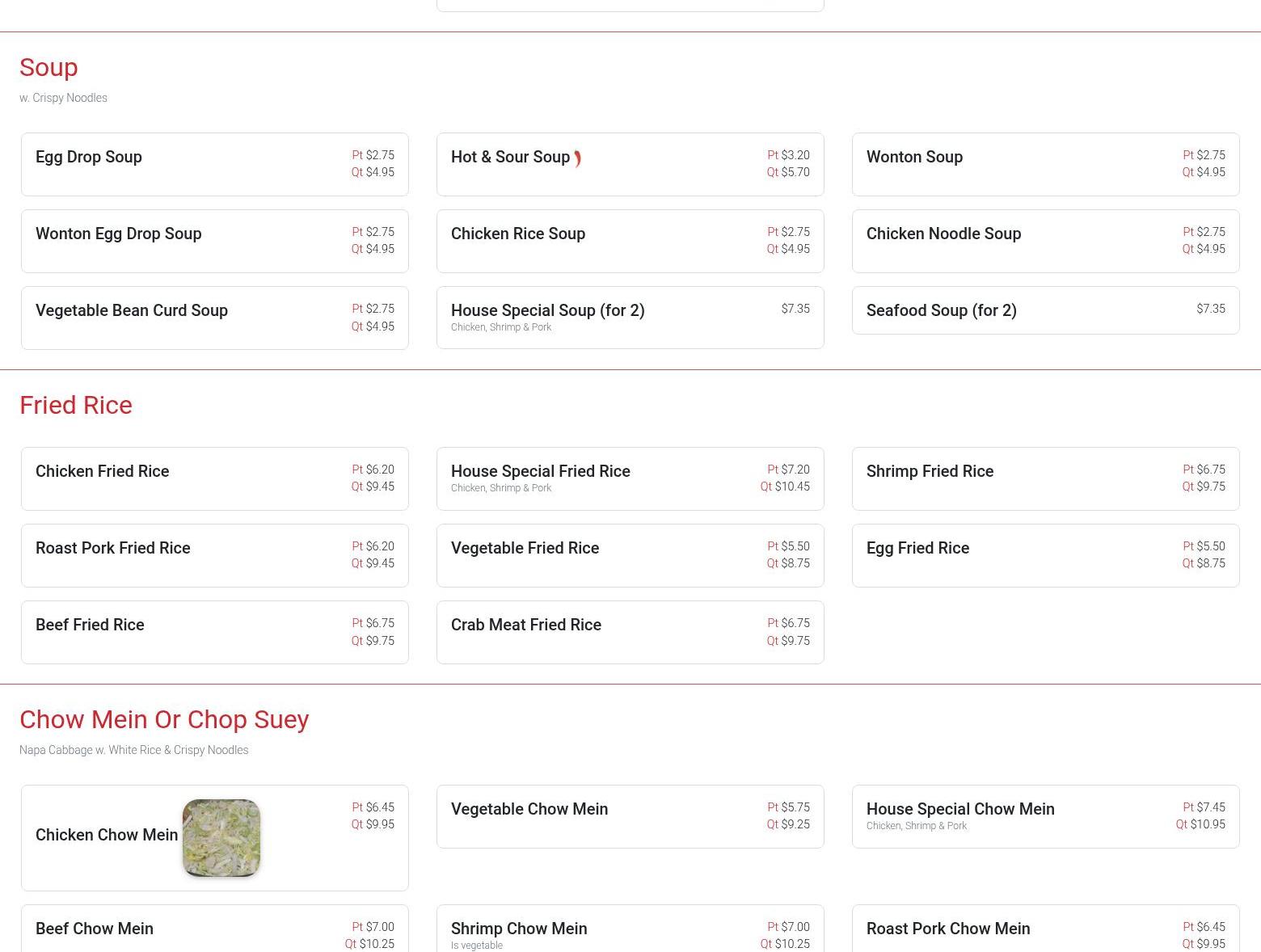1261x952 pixels.
Task: Open the Shrimp Fried Rice card
Action: (x=930, y=472)
